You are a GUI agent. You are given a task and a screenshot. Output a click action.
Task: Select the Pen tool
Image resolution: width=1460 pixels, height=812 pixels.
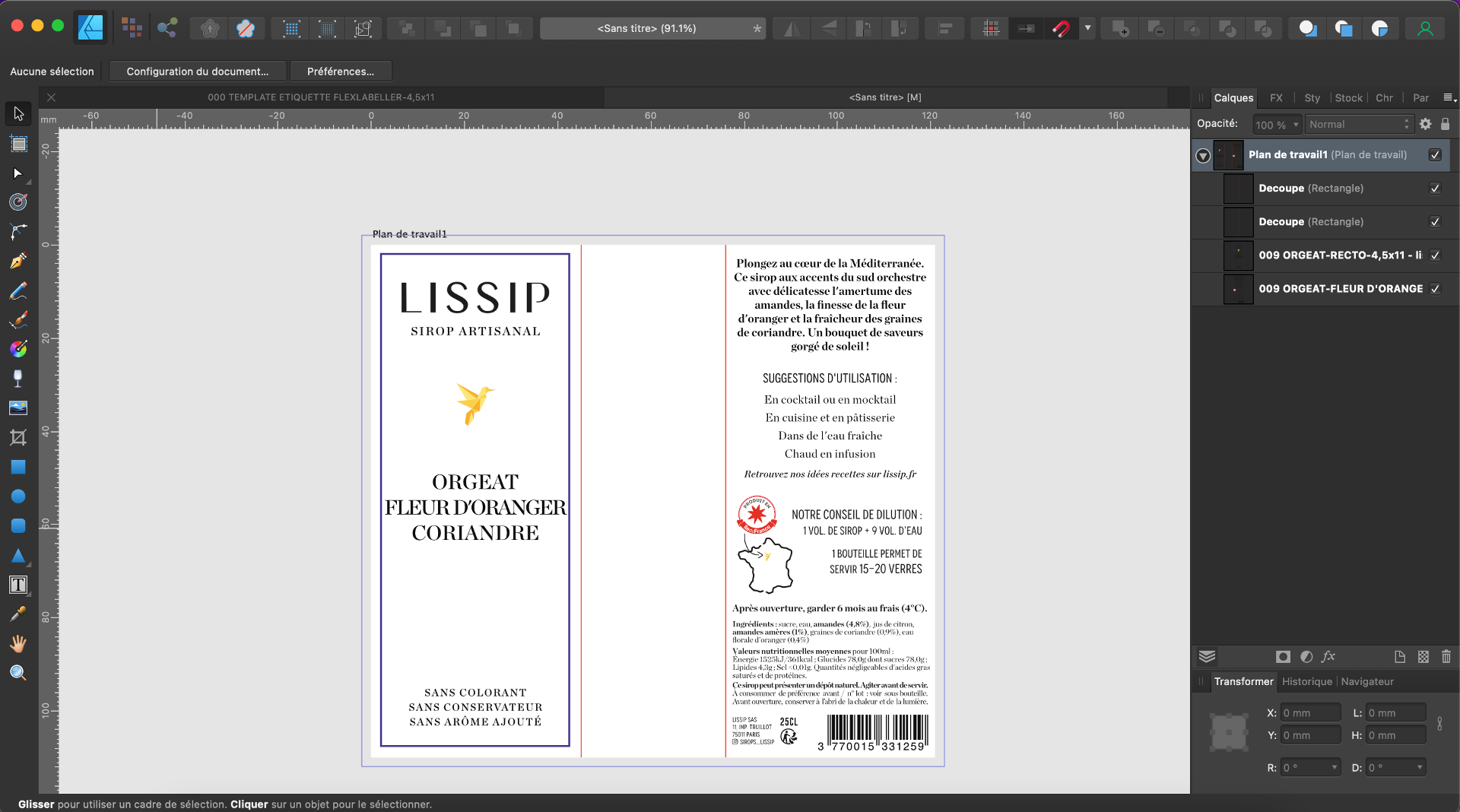pos(18,232)
